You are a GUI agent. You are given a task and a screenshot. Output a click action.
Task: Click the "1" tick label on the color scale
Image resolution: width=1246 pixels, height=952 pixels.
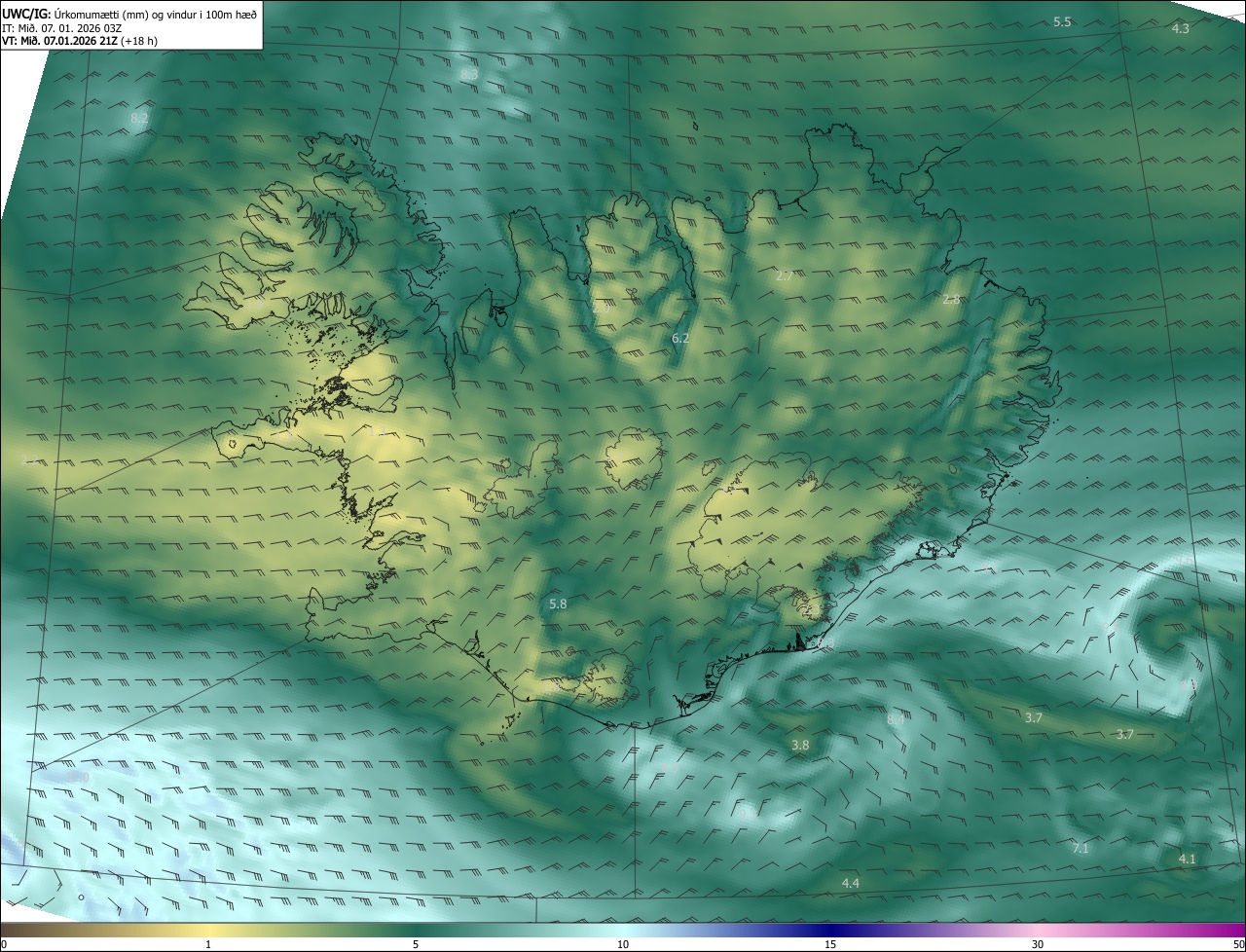pyautogui.click(x=208, y=944)
